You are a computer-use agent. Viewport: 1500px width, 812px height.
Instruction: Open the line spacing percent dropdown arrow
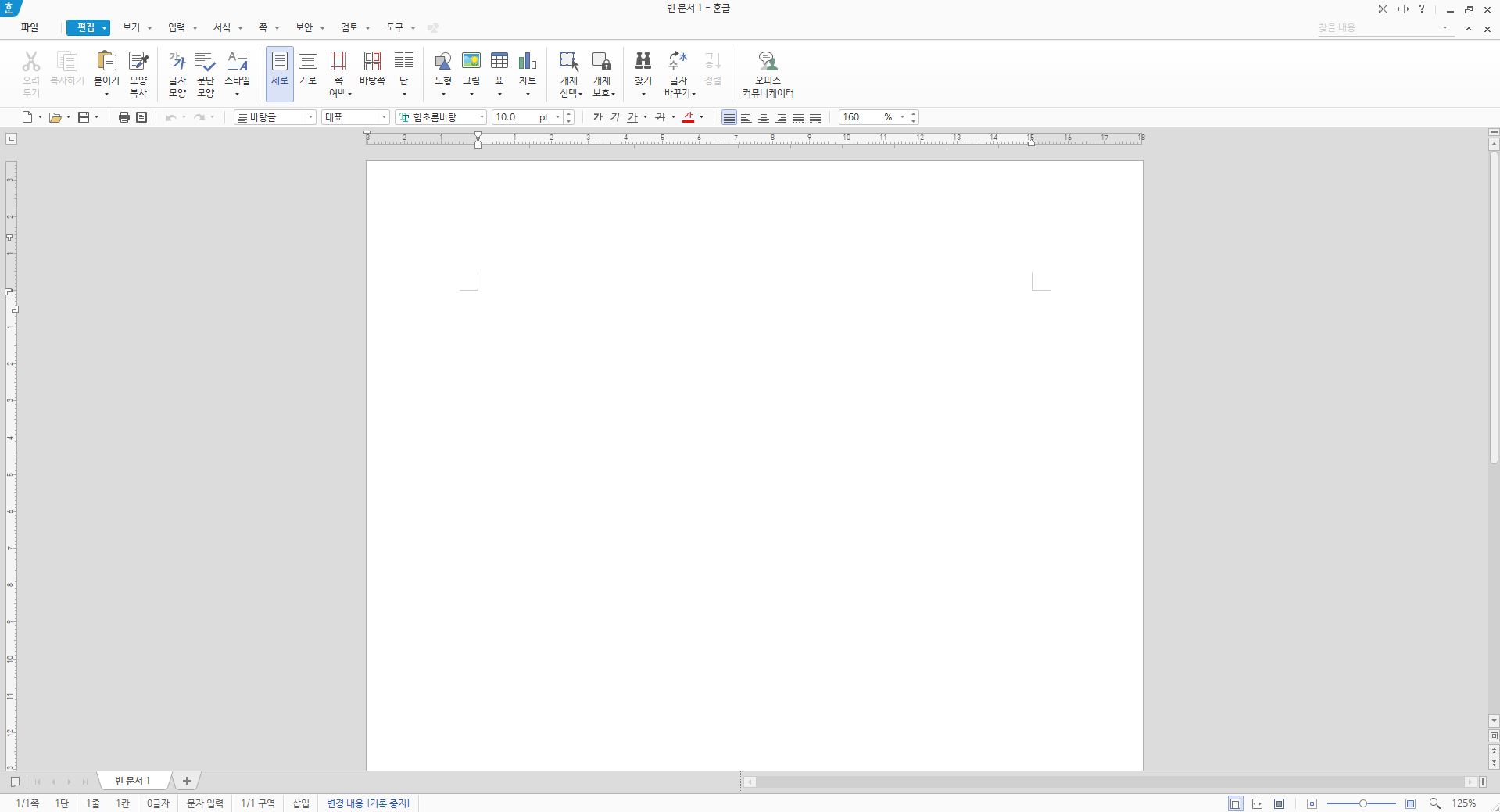902,117
